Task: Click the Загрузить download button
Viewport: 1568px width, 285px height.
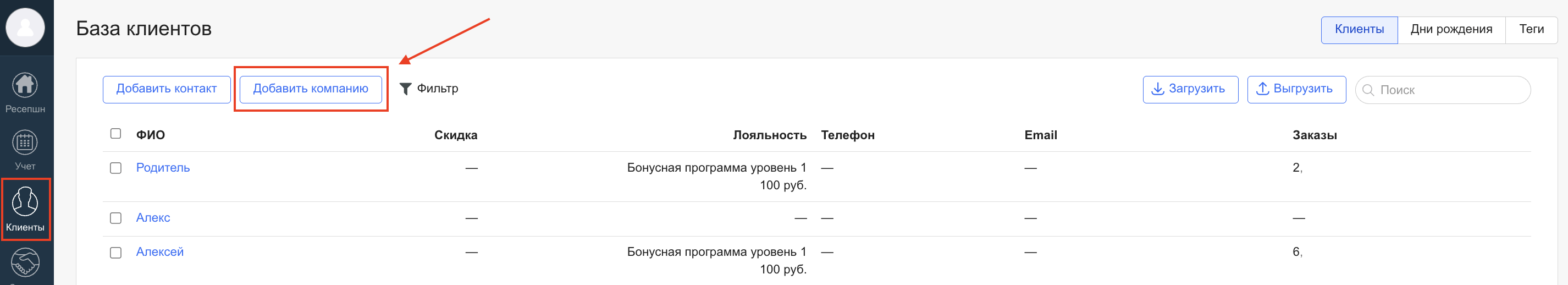Action: tap(1189, 89)
